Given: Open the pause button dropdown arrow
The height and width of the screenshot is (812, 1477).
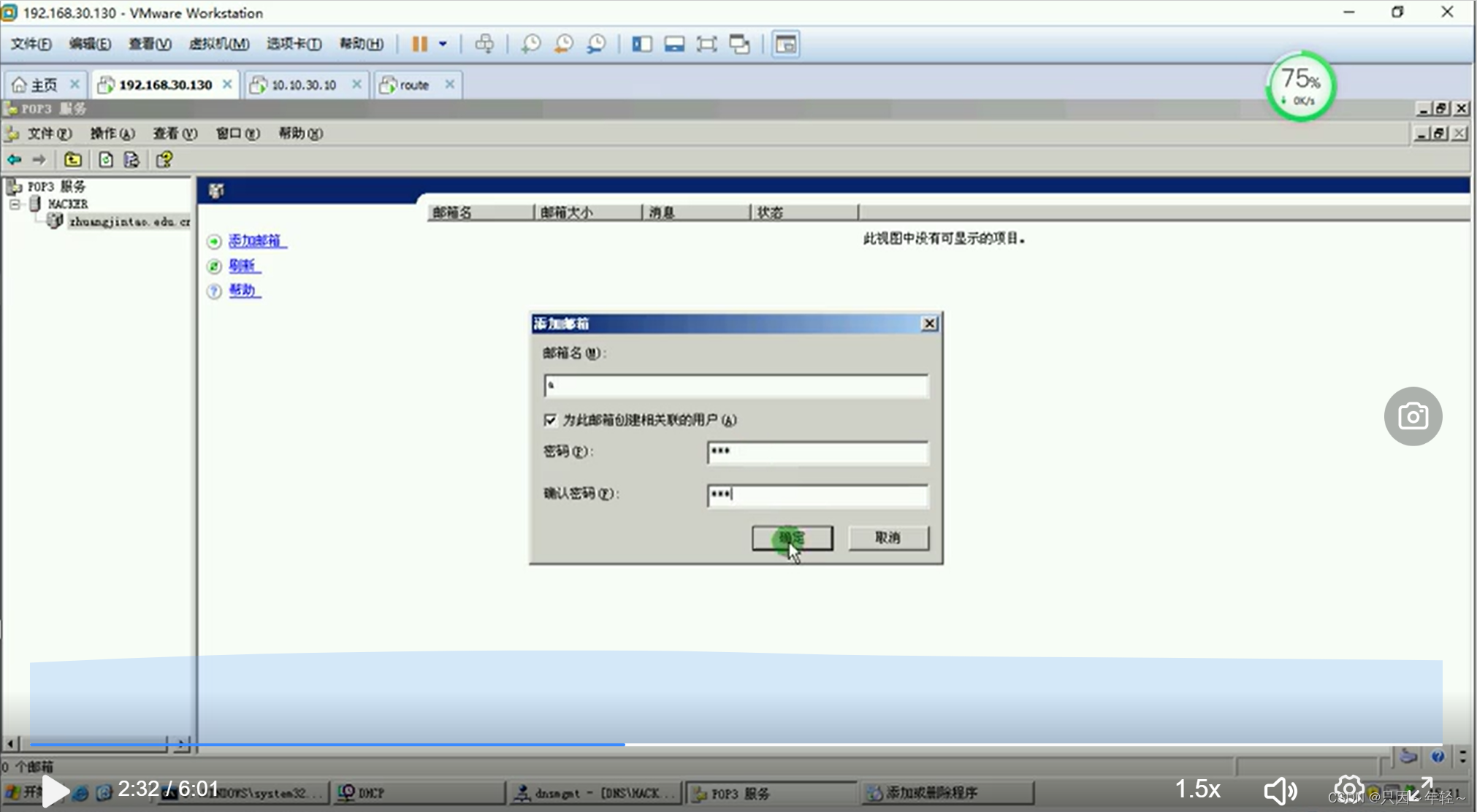Looking at the screenshot, I should click(x=443, y=44).
